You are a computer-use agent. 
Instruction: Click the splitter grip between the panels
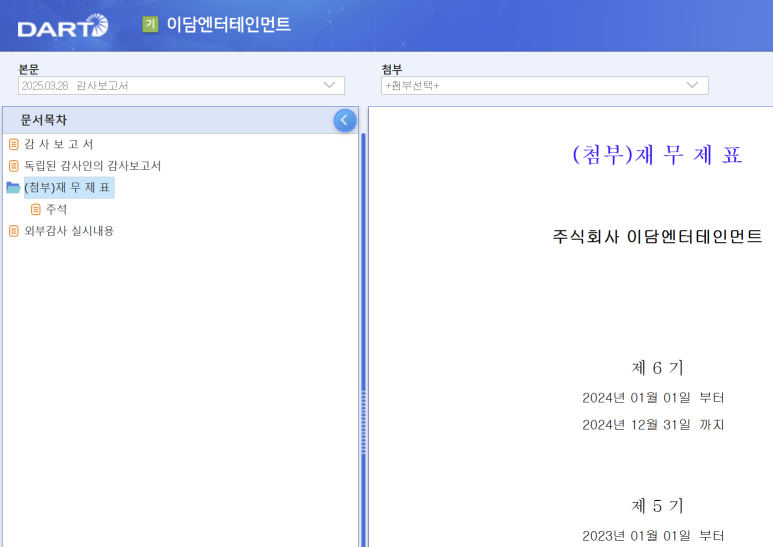pyautogui.click(x=364, y=423)
